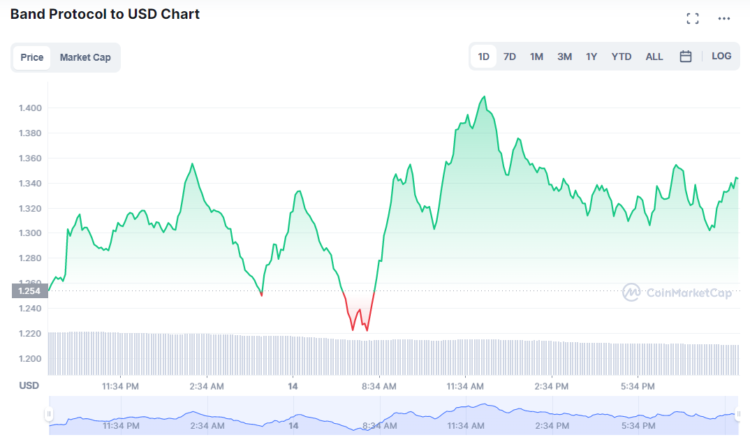Switch to the Market Cap tab

85,57
